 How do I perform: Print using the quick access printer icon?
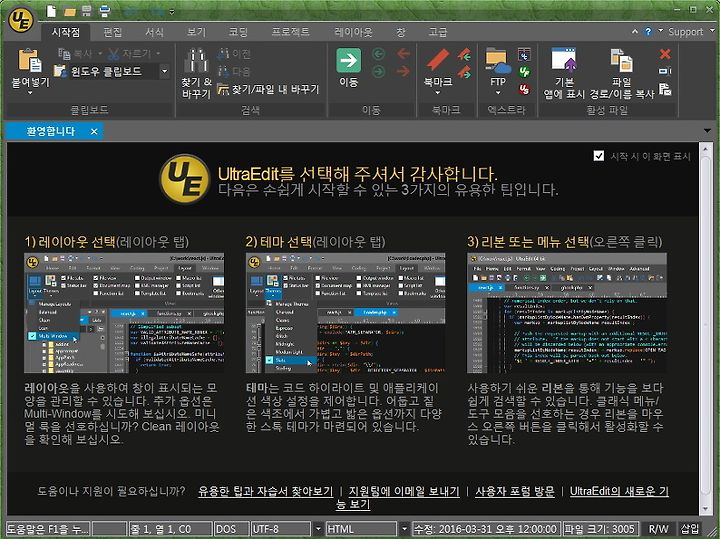pos(105,11)
